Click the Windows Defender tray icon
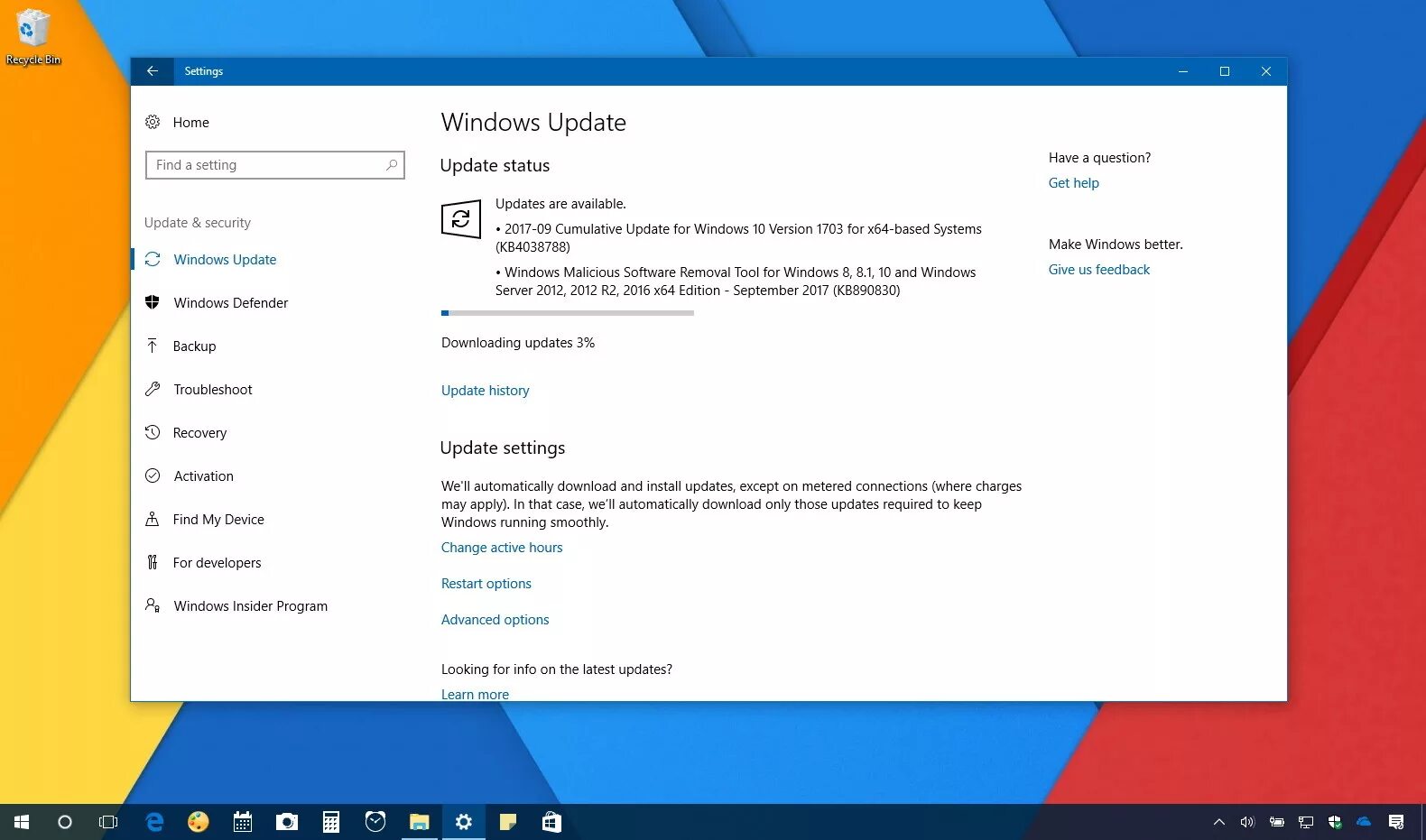The width and height of the screenshot is (1426, 840). tap(1335, 822)
